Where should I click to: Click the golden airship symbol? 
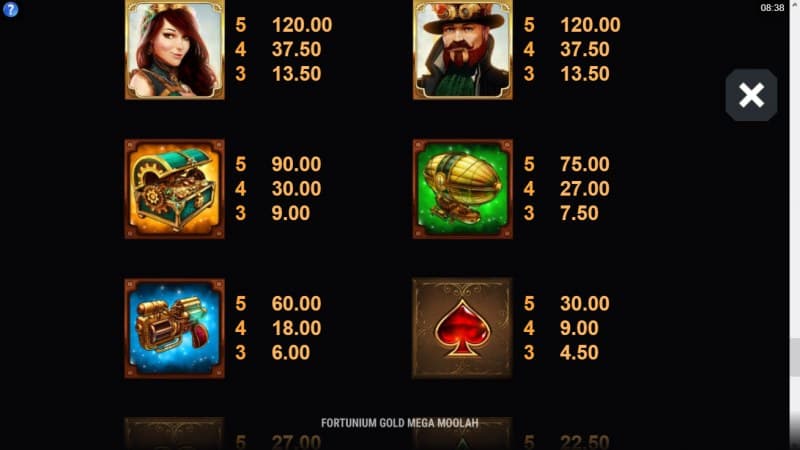tap(463, 189)
